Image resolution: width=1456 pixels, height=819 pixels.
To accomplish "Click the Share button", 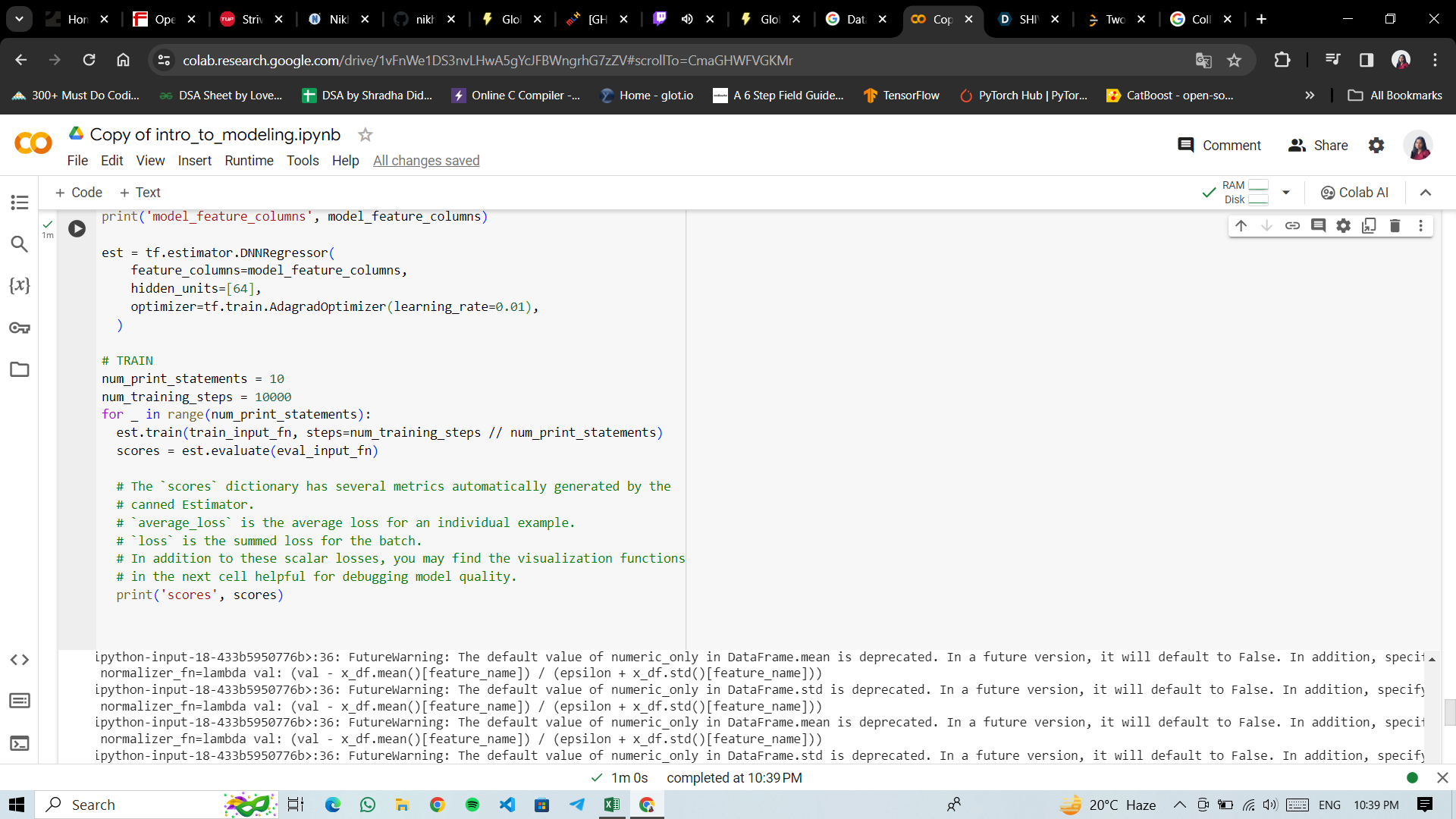I will 1318,145.
